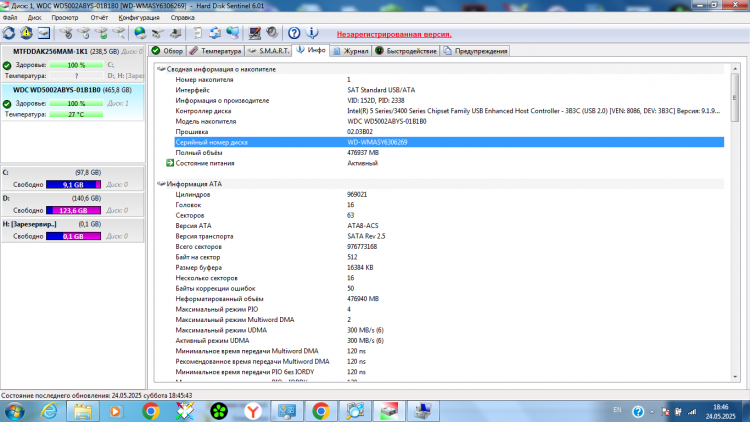Open the yellow warning alert toolbar icon
This screenshot has height=422, width=750.
click(x=26, y=33)
